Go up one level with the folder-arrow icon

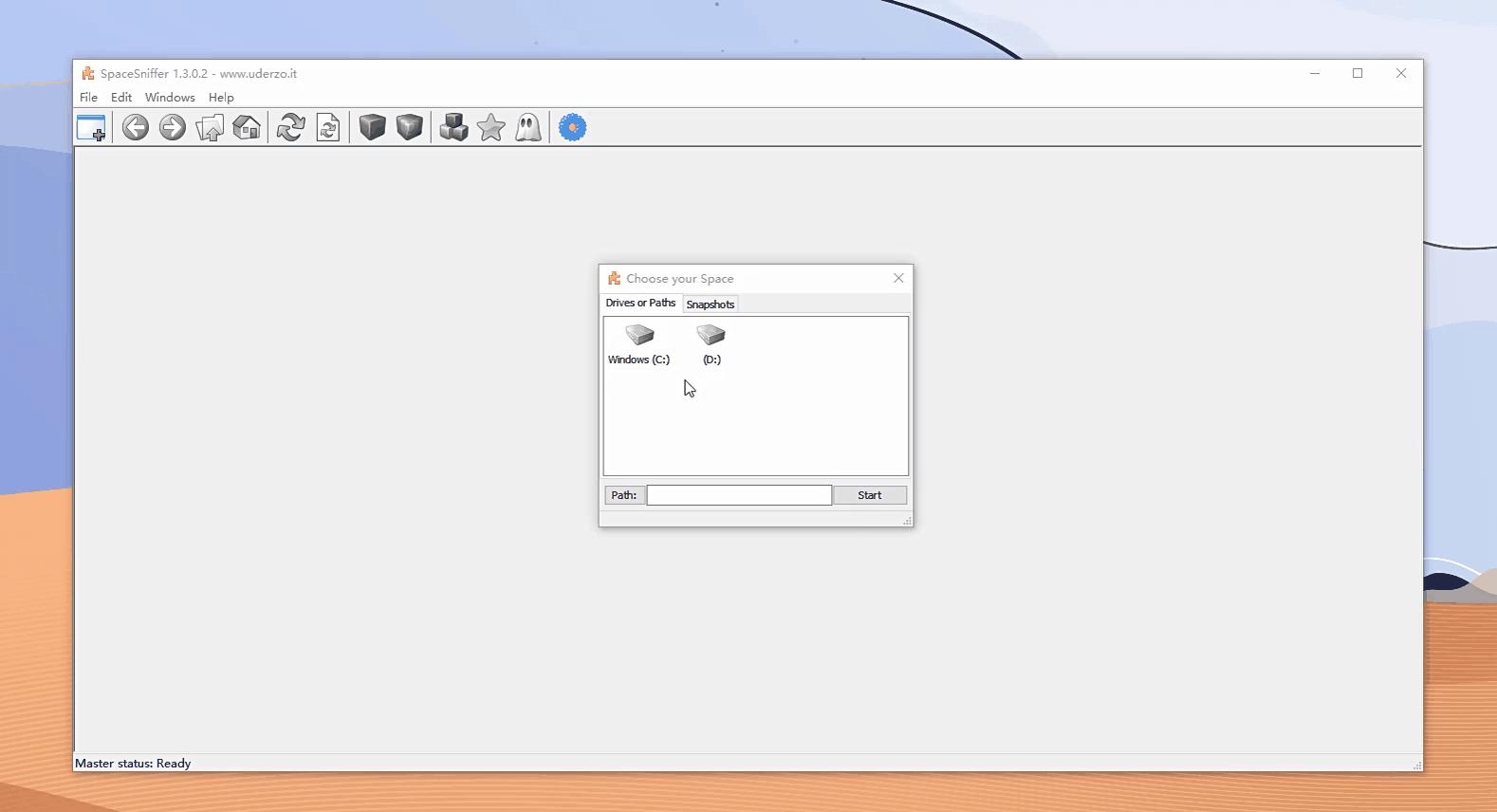click(210, 127)
